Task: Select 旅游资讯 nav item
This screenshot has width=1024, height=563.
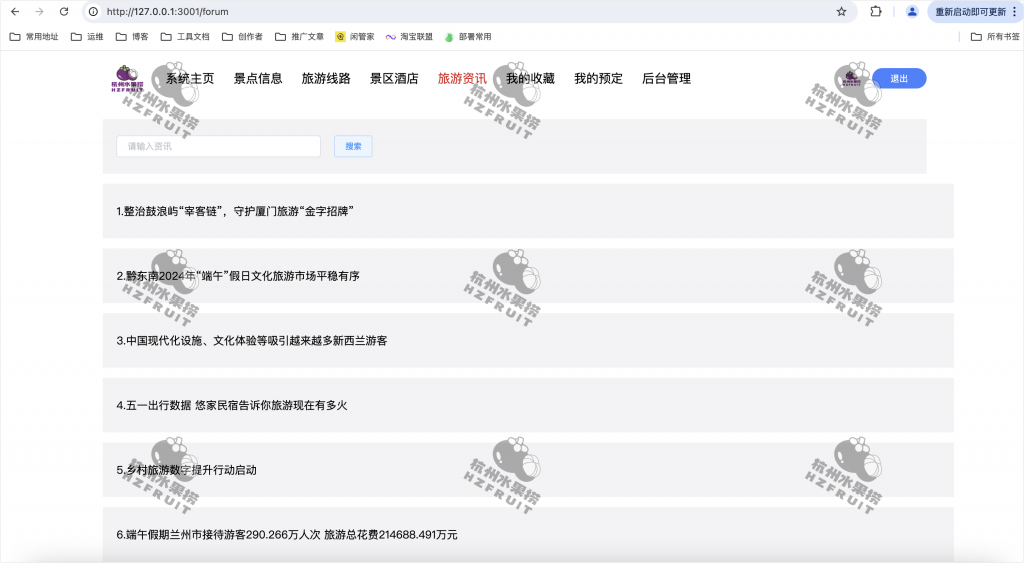Action: pyautogui.click(x=462, y=78)
